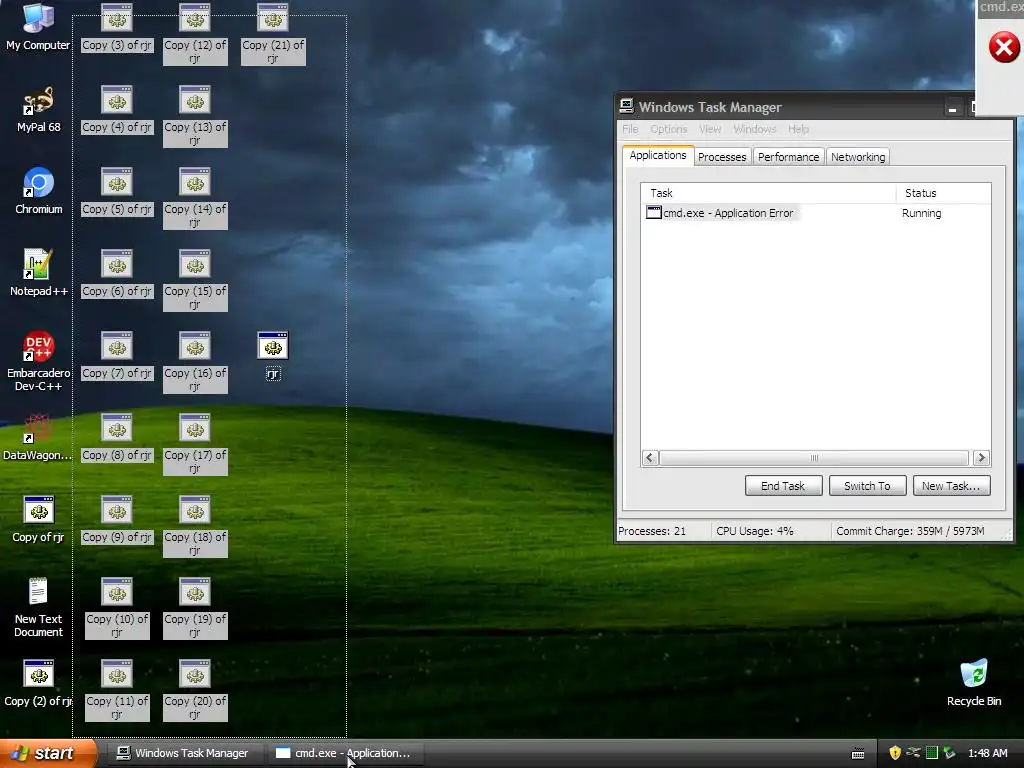Click the End Task button
This screenshot has width=1024, height=768.
tap(783, 486)
